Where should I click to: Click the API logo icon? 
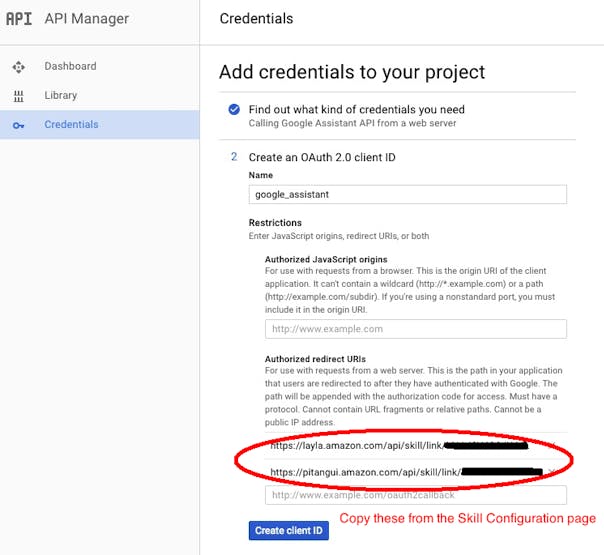[x=18, y=18]
